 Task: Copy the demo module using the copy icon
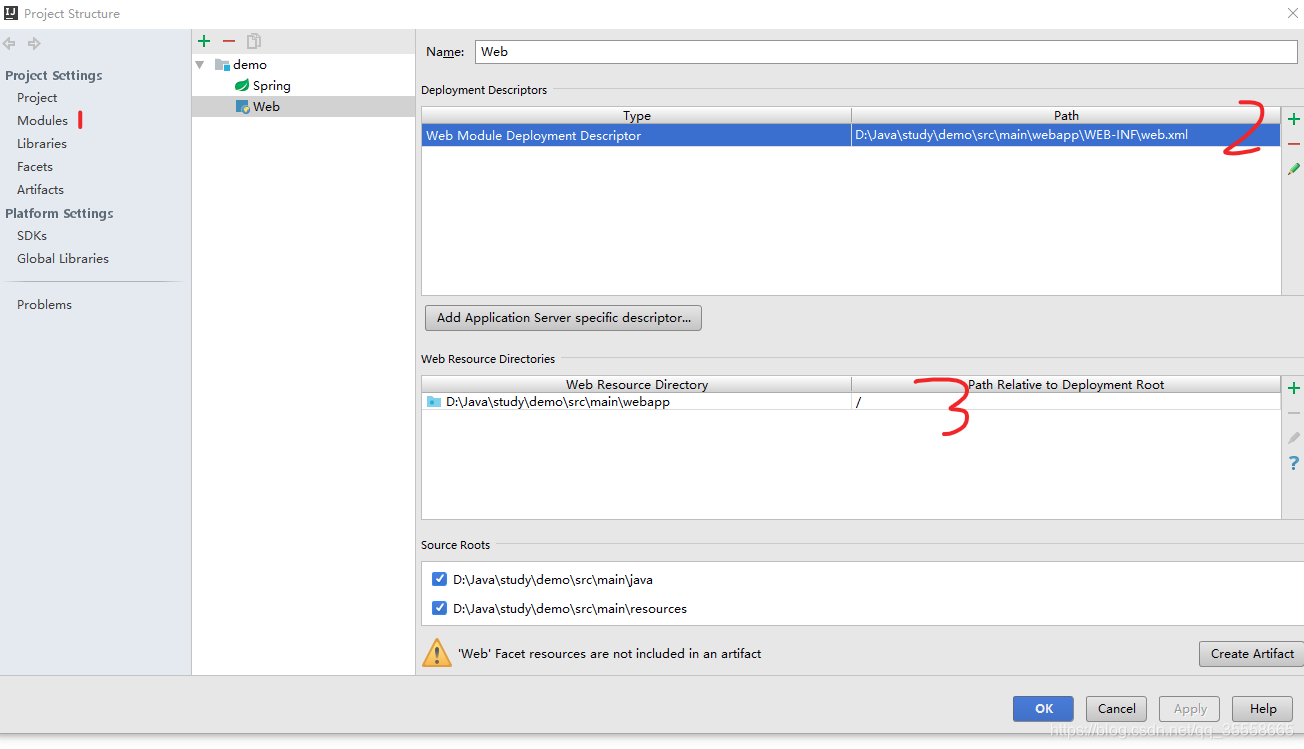pyautogui.click(x=252, y=41)
